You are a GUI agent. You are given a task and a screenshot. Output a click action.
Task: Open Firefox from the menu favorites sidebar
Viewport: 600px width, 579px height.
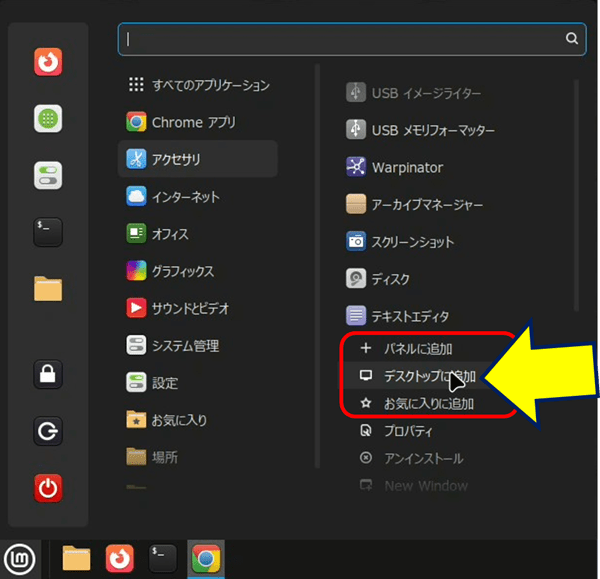(48, 62)
